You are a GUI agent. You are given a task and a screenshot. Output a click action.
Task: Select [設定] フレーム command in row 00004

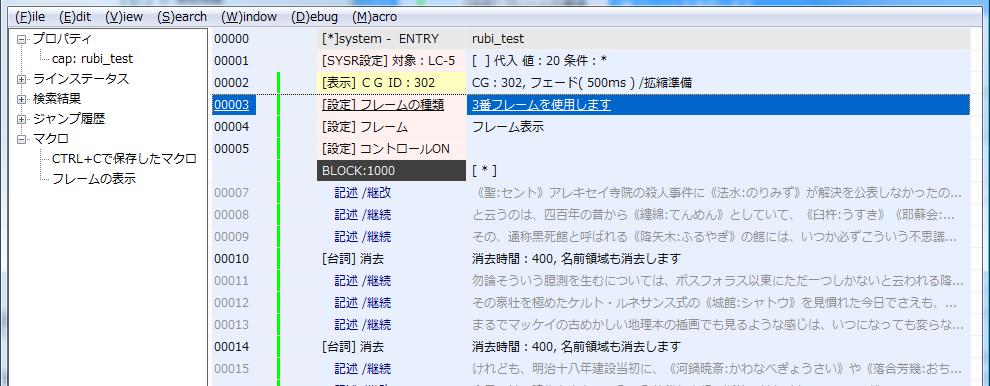pyautogui.click(x=391, y=127)
